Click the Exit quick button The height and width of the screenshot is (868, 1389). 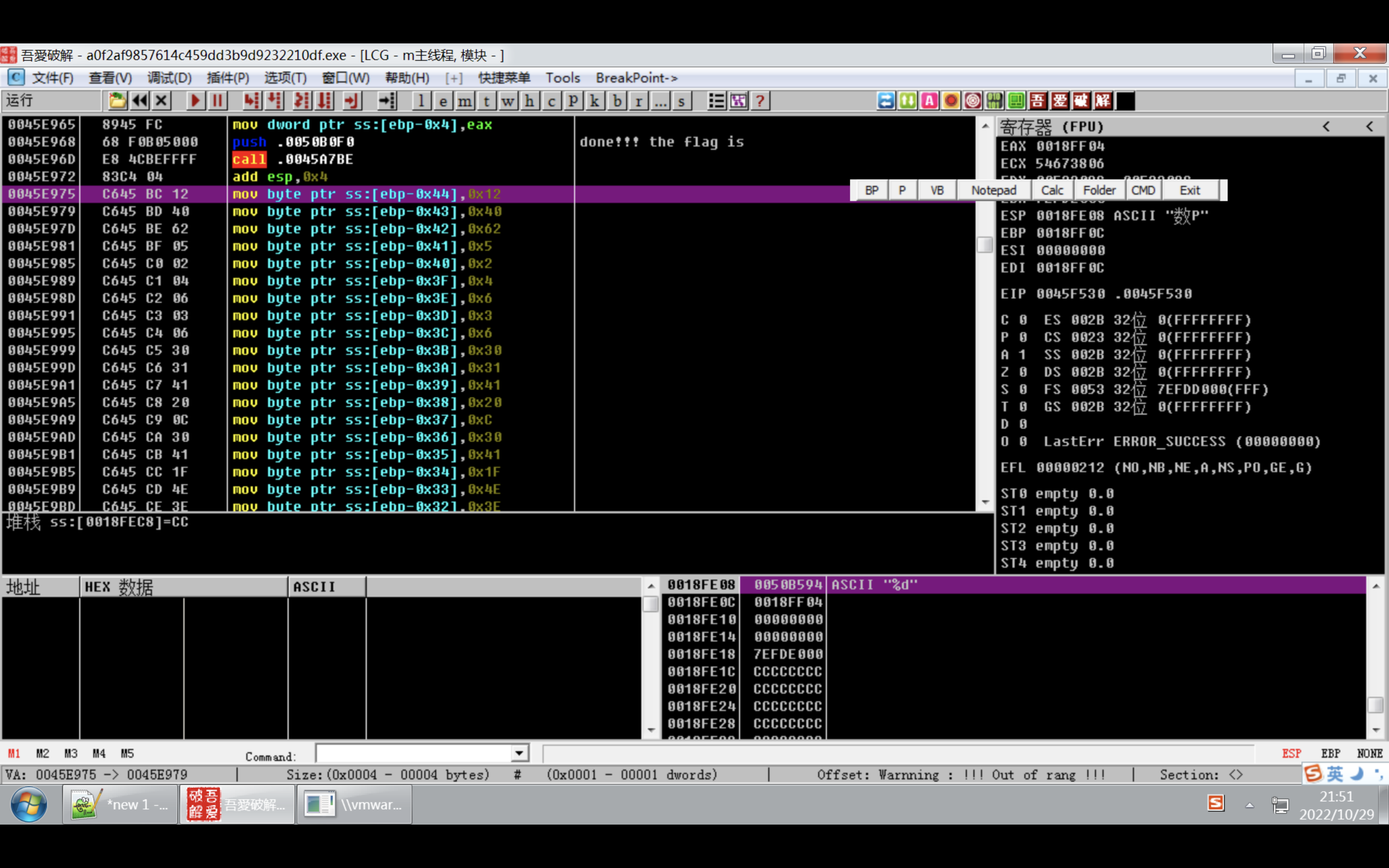coord(1190,190)
